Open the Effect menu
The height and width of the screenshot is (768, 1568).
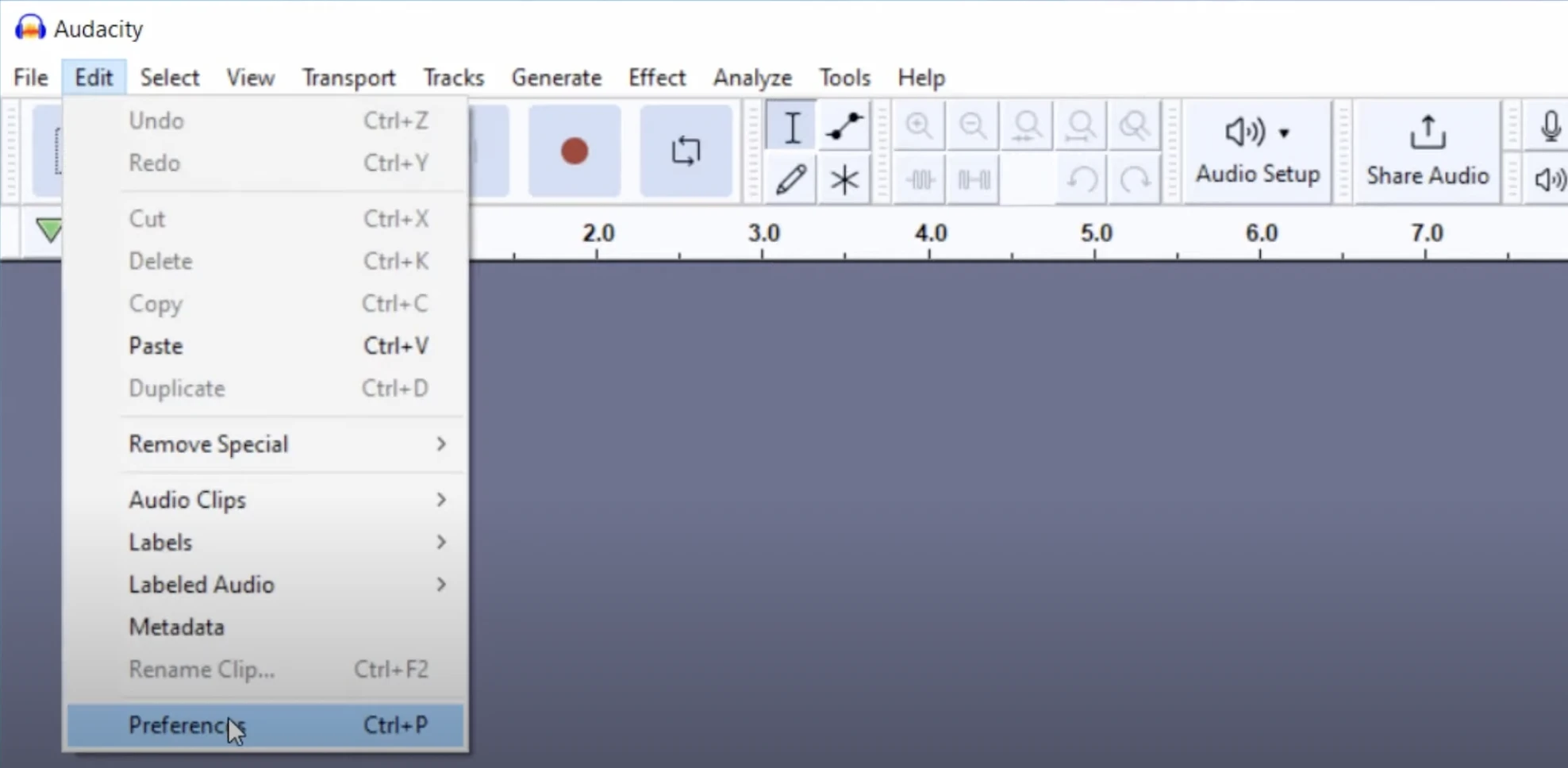click(656, 78)
